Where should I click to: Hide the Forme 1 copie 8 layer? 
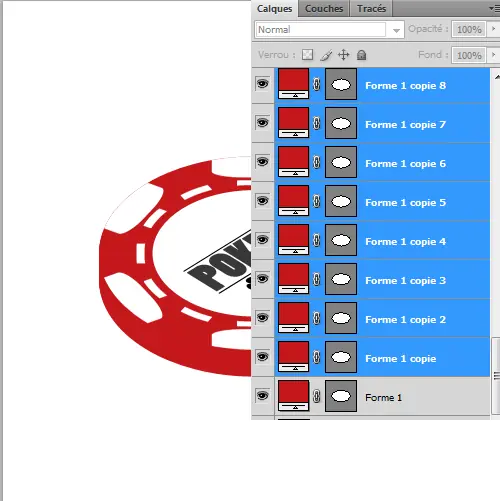(x=262, y=83)
